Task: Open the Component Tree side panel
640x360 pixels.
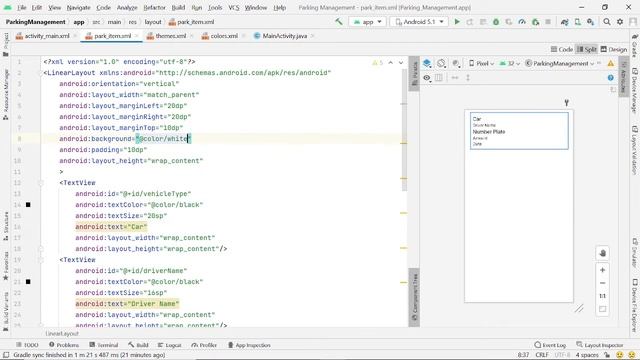Action: (415, 298)
